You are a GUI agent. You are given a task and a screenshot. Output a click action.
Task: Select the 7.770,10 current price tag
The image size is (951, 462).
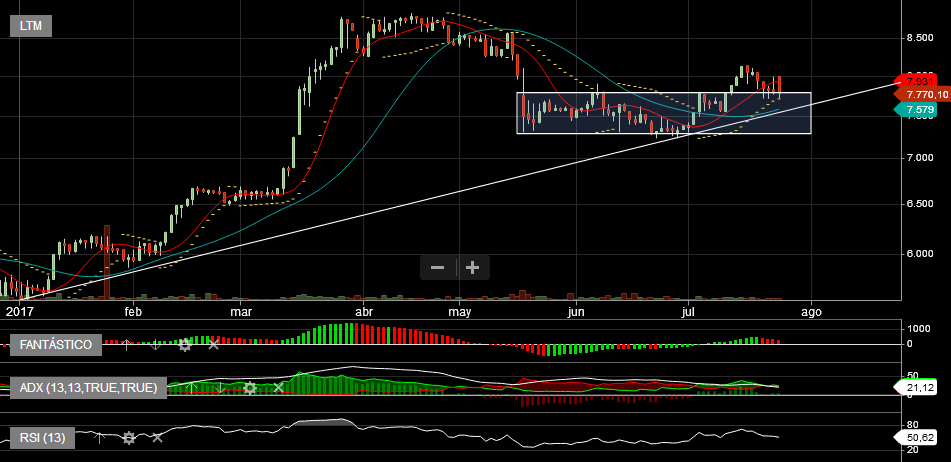tap(922, 95)
